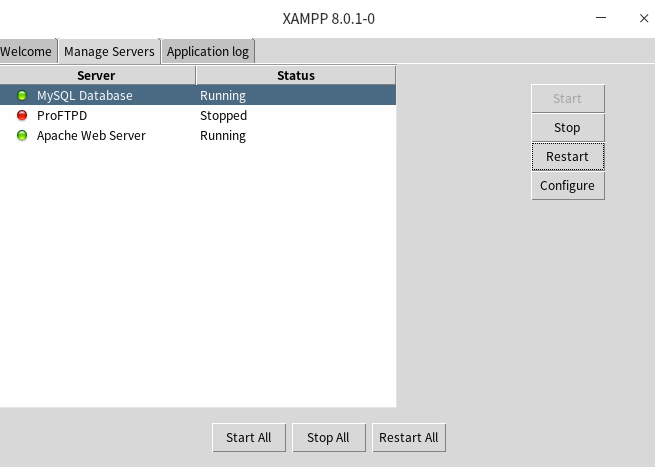Click the red status icon beside ProFTPD
This screenshot has height=467, width=655.
[22, 115]
